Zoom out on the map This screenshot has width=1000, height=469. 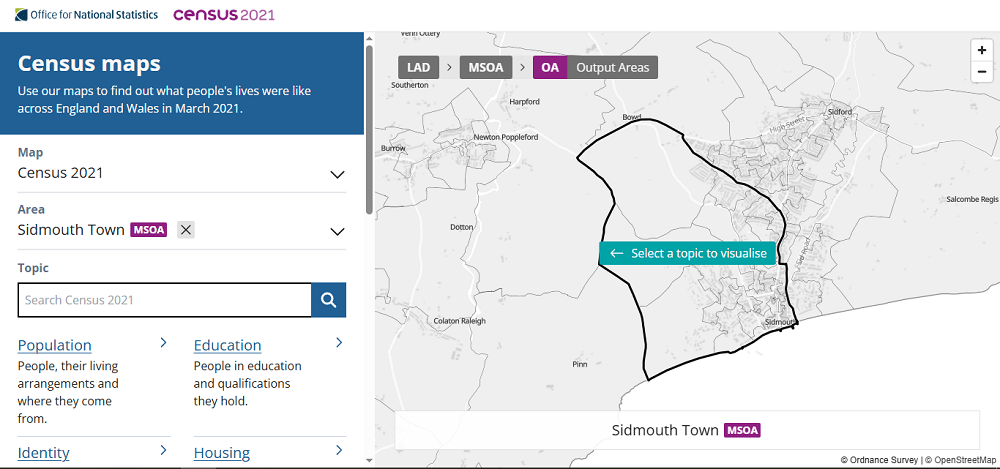click(x=982, y=71)
